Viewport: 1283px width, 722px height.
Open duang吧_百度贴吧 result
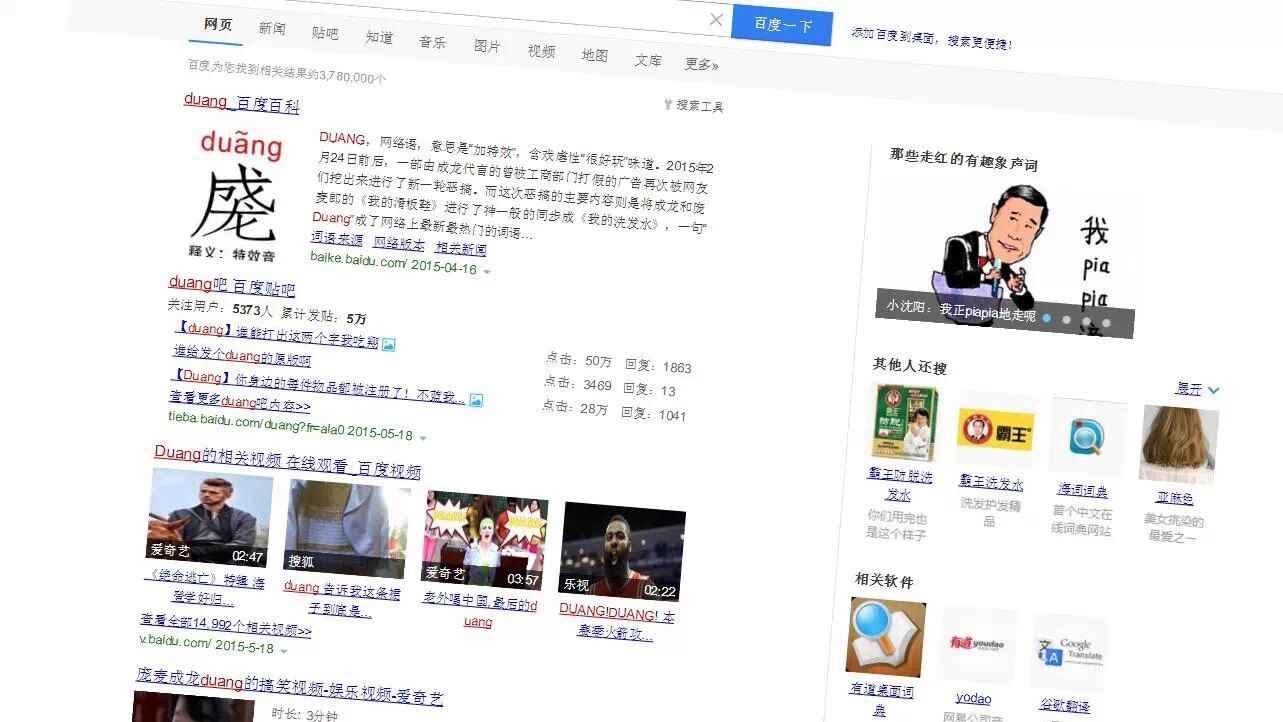[x=232, y=286]
